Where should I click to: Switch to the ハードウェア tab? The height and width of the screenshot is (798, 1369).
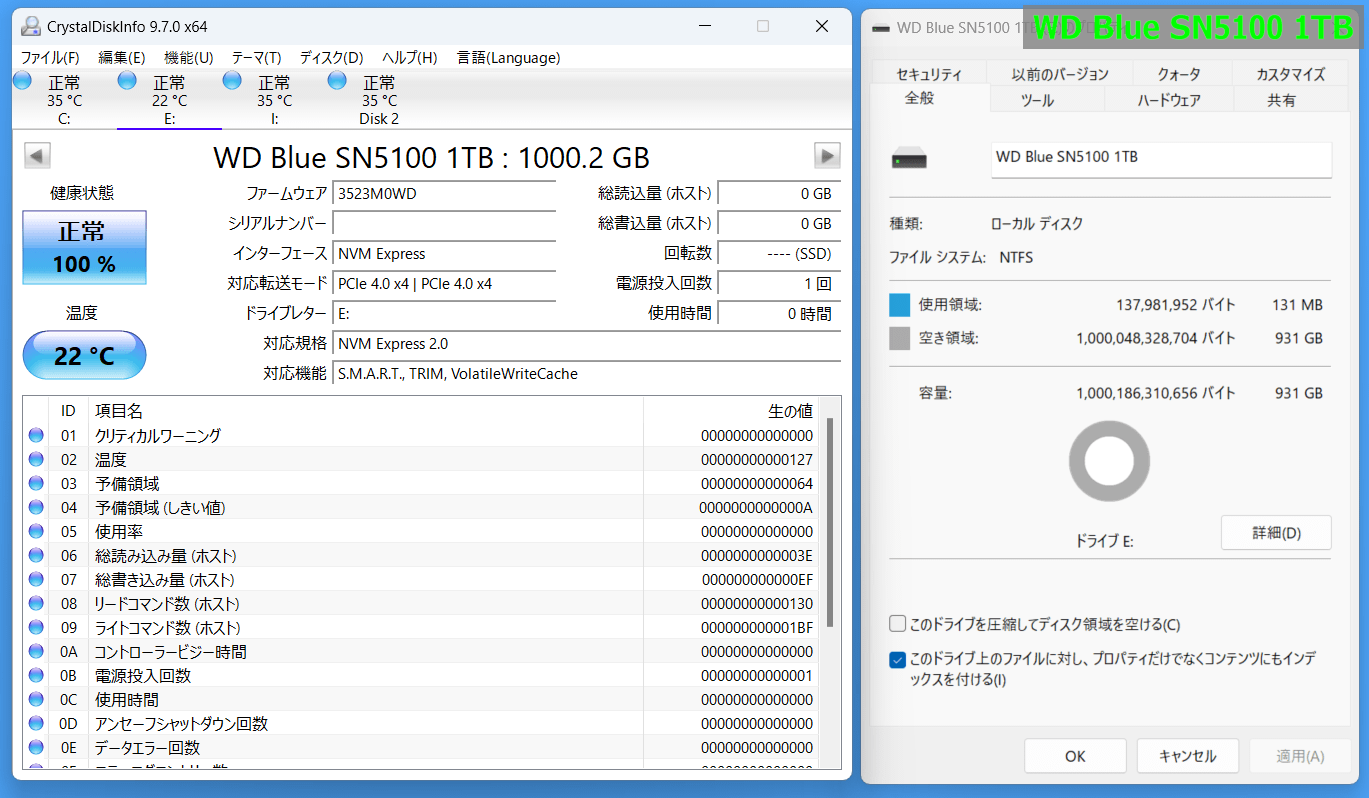[1169, 100]
